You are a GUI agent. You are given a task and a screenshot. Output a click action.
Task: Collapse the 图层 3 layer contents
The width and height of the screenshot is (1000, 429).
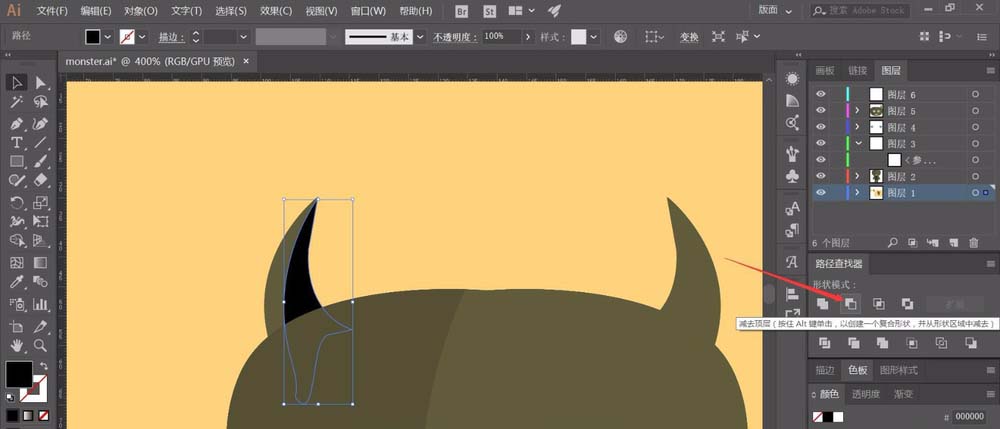coord(858,143)
